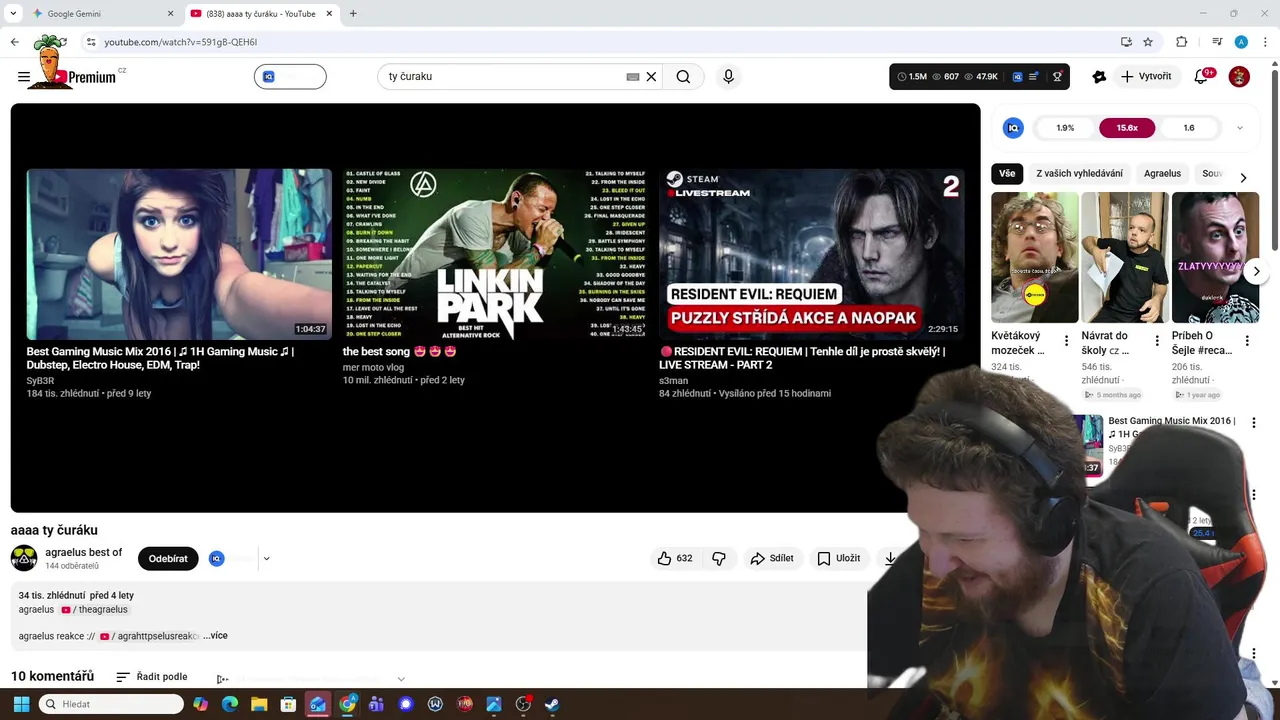This screenshot has width=1280, height=720.
Task: Select the 1.9% metric pill
Action: [x=1065, y=128]
